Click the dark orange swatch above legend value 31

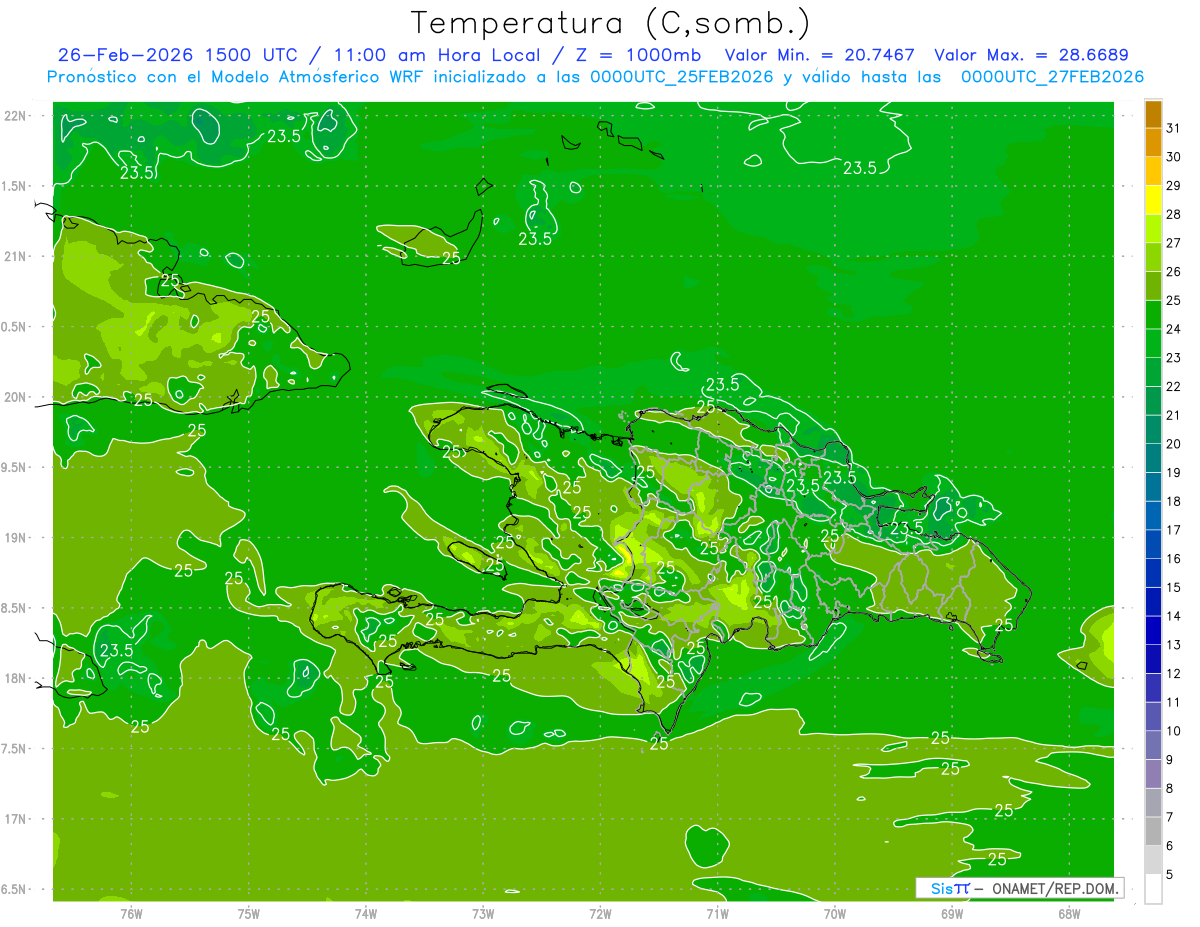[1153, 114]
